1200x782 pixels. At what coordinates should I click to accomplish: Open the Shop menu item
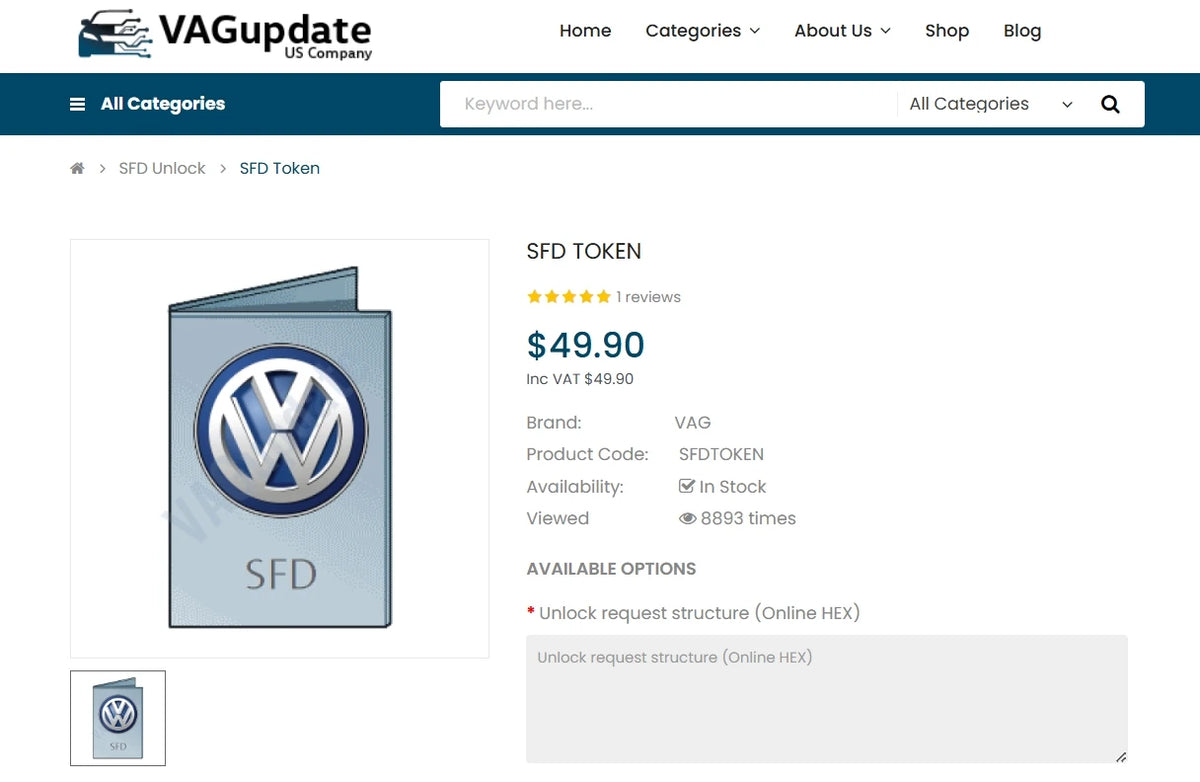click(947, 31)
